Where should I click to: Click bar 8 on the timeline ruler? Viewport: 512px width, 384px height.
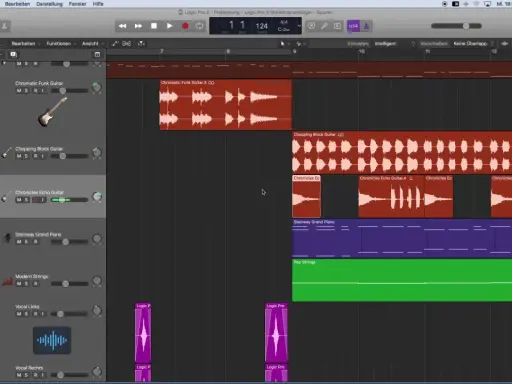228,52
